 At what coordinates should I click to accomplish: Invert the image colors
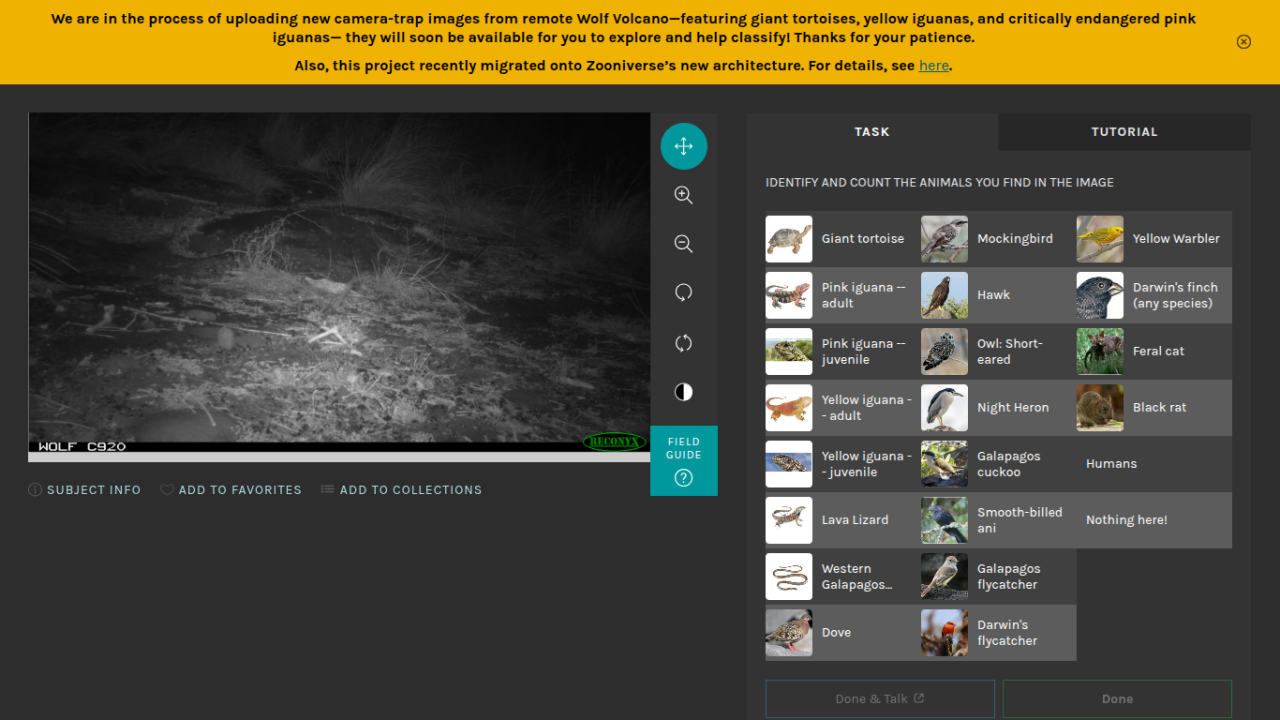[x=684, y=392]
